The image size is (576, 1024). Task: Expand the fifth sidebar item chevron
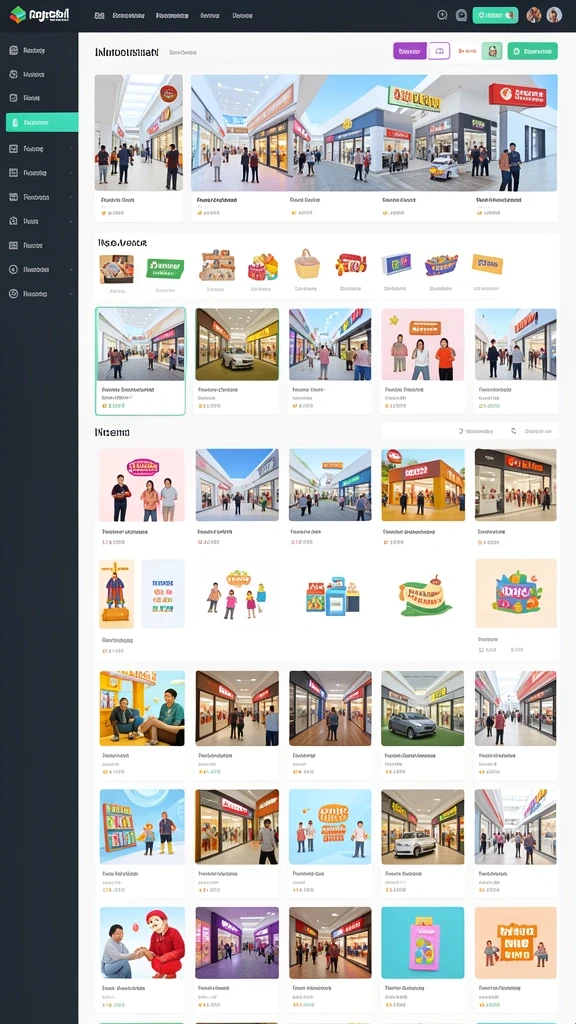click(71, 149)
